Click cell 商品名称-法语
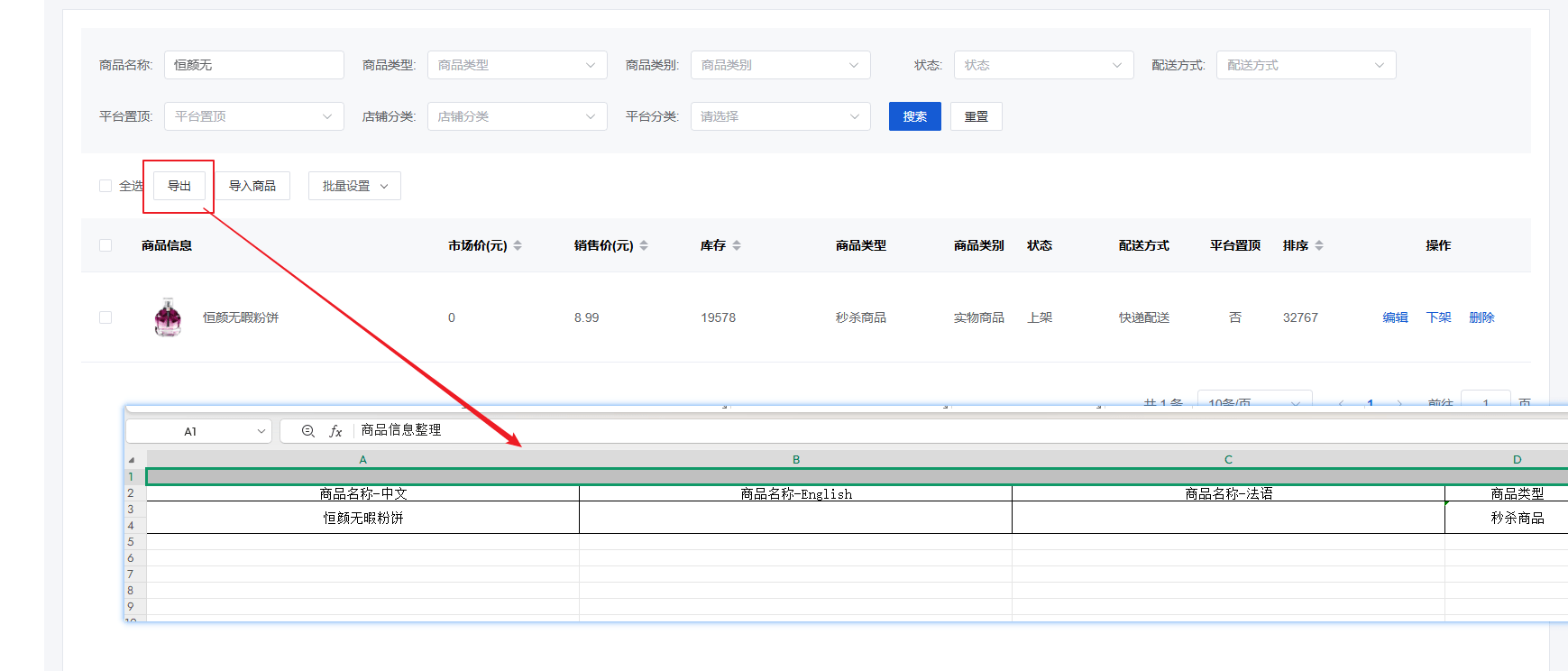Image resolution: width=1568 pixels, height=671 pixels. click(1228, 493)
